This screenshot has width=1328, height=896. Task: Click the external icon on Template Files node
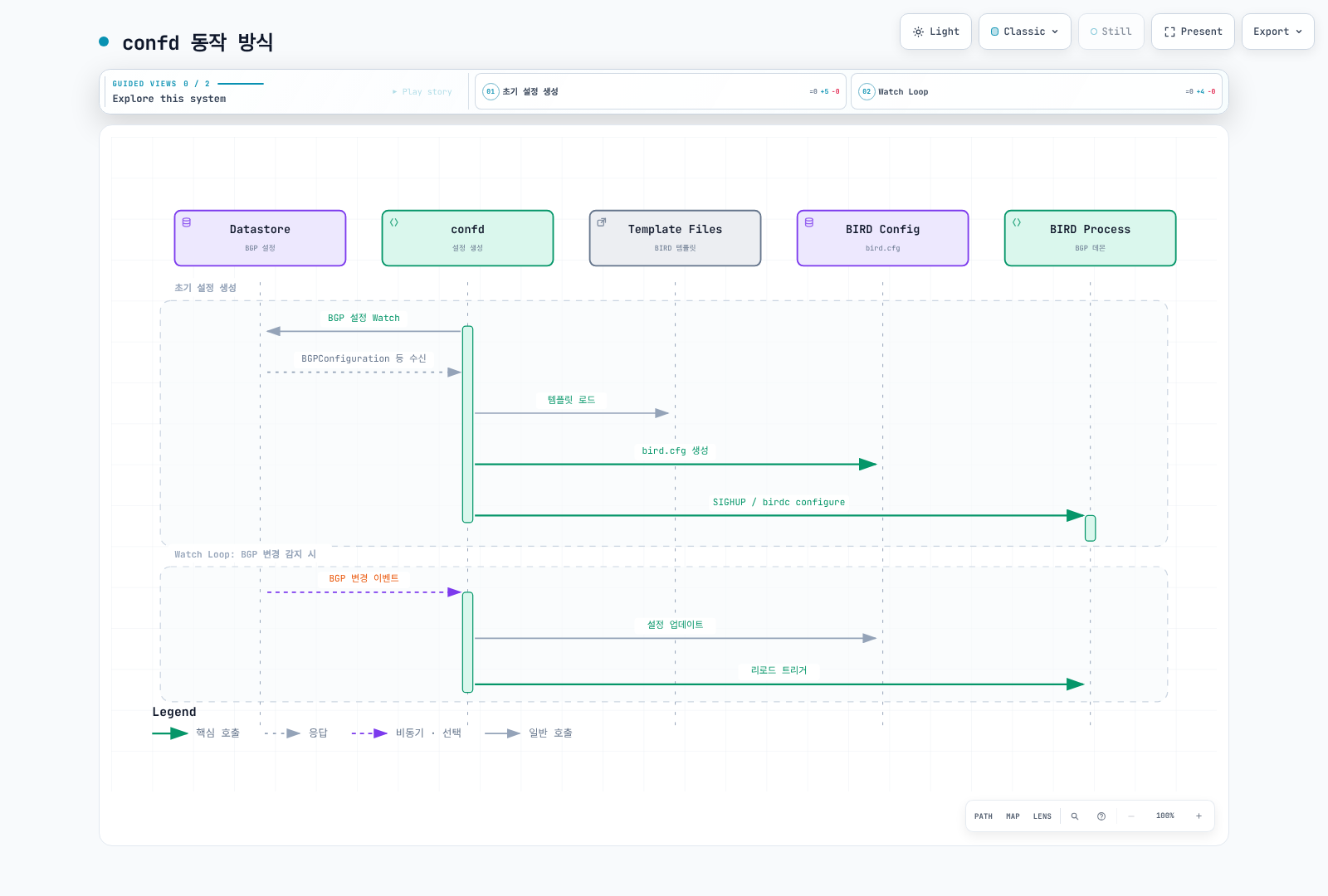(602, 222)
